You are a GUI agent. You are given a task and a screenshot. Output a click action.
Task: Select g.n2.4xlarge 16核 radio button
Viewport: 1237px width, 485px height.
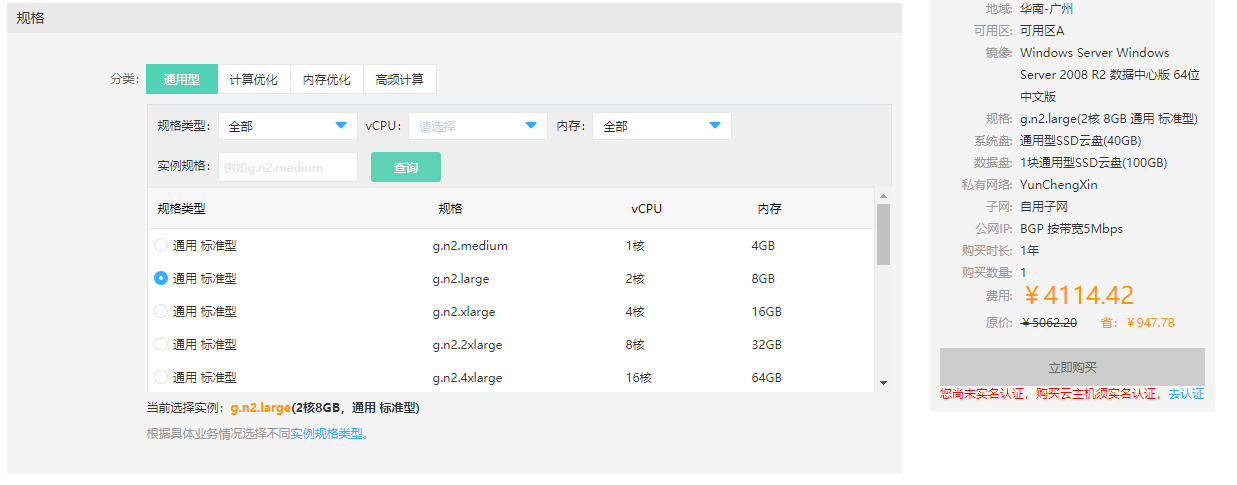(161, 378)
